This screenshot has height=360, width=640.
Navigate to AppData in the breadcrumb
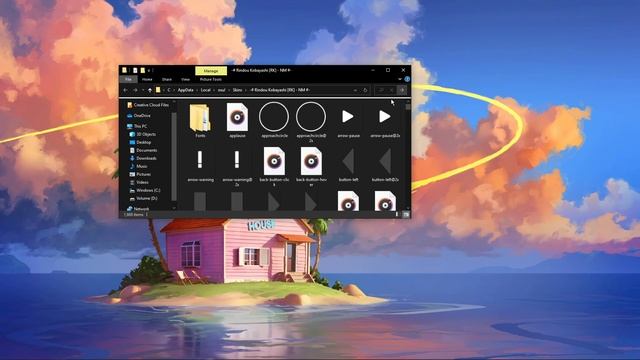pyautogui.click(x=185, y=90)
